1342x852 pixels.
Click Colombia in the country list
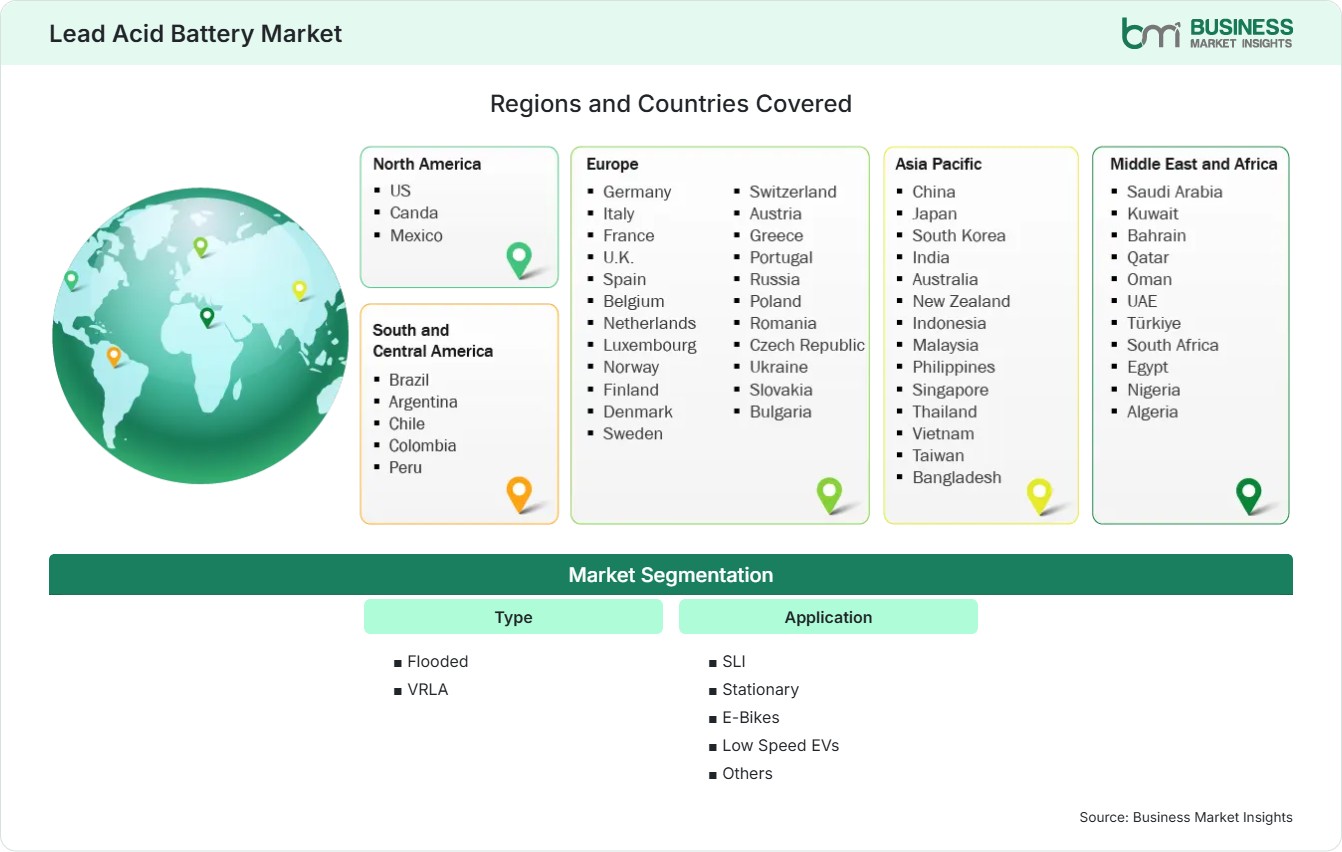click(422, 446)
